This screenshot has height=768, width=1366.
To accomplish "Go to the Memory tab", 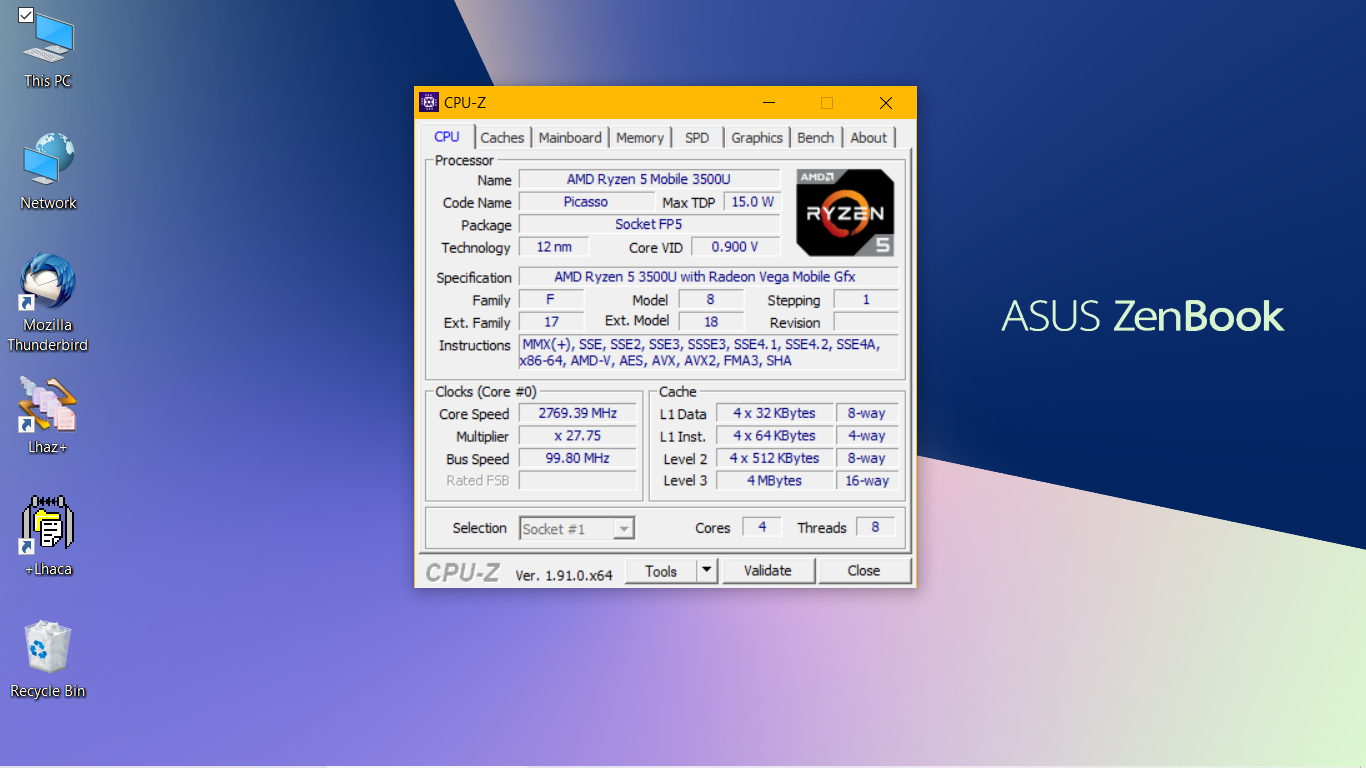I will pos(640,138).
